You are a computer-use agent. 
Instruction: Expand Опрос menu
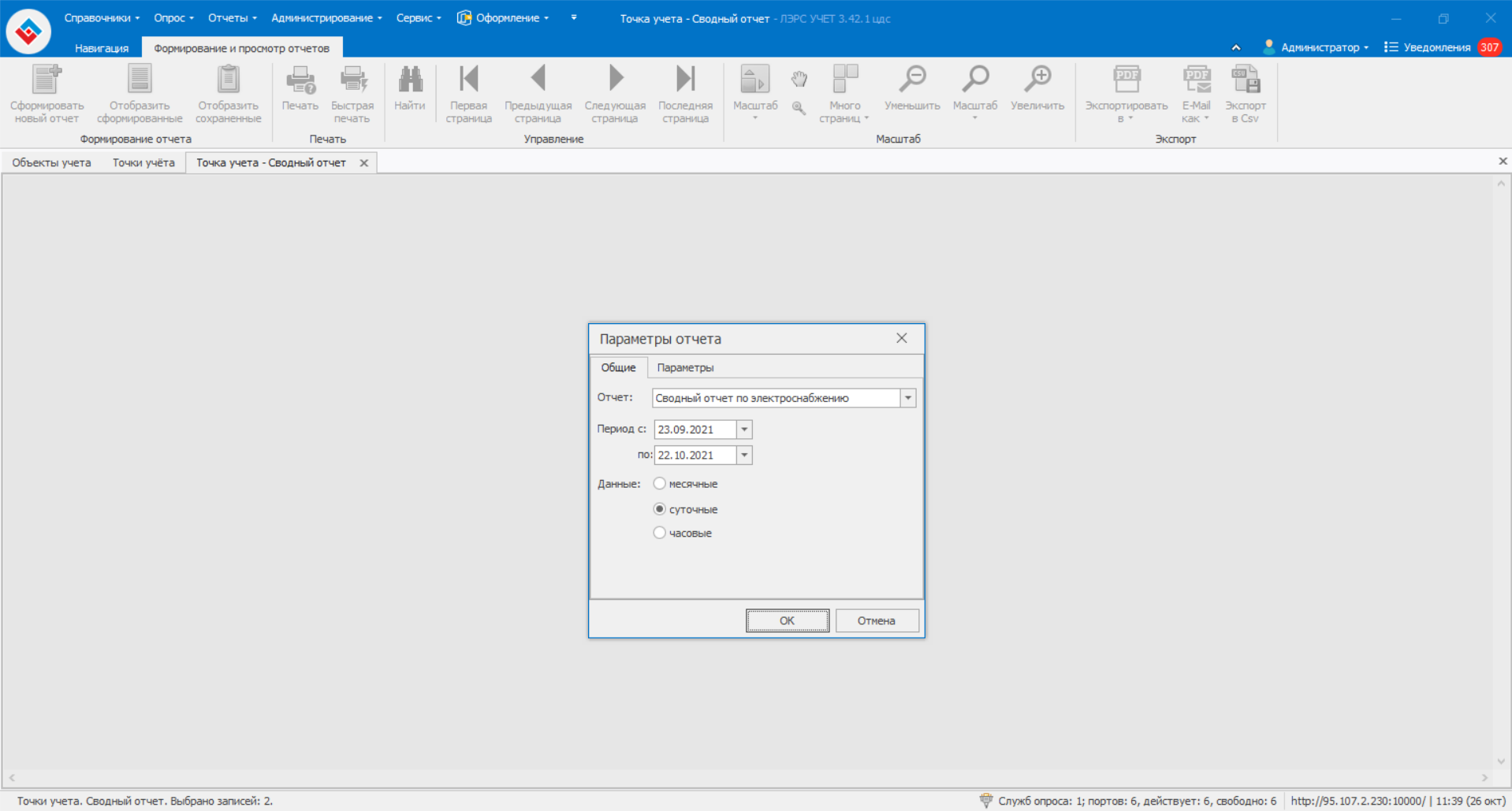pyautogui.click(x=173, y=17)
